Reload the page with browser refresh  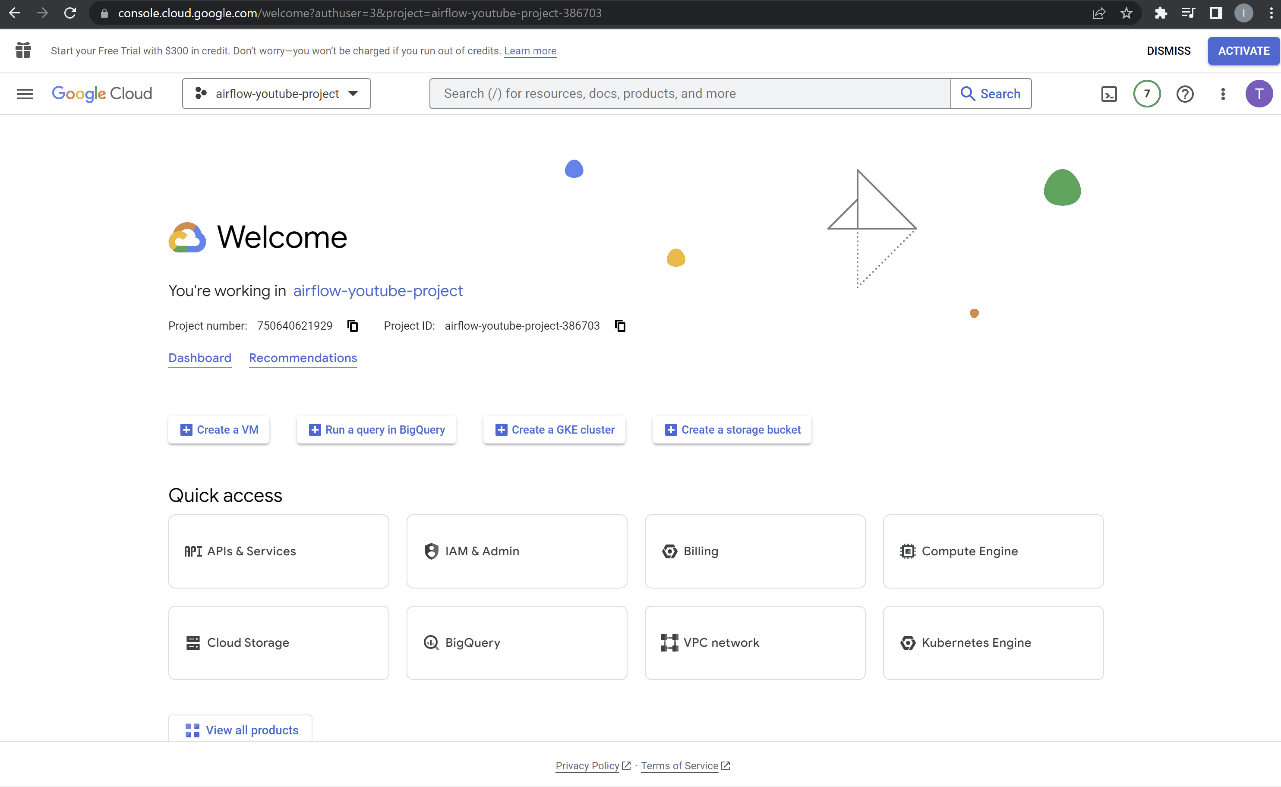(70, 13)
